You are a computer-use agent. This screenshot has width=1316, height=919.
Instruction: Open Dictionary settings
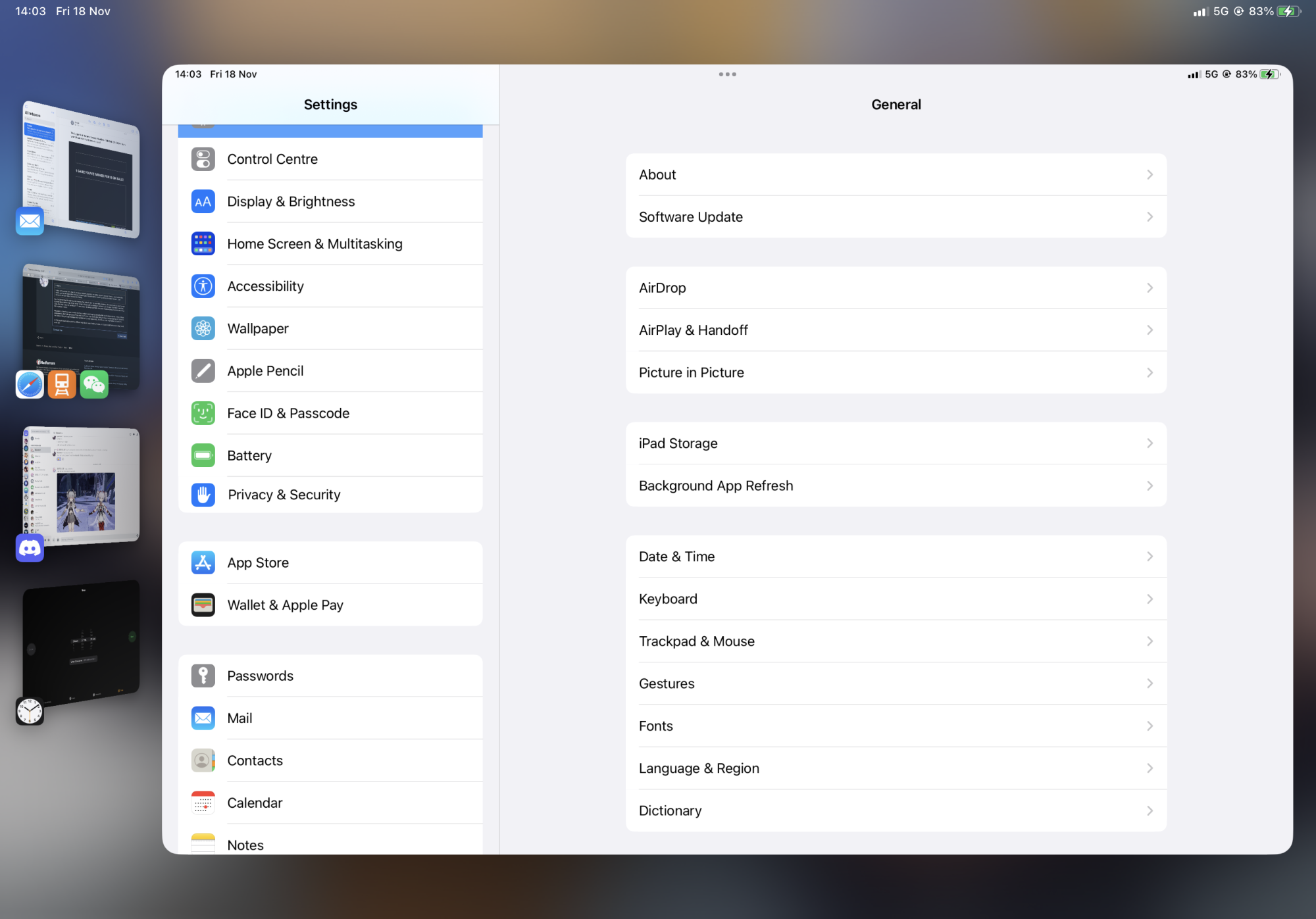[x=896, y=810]
